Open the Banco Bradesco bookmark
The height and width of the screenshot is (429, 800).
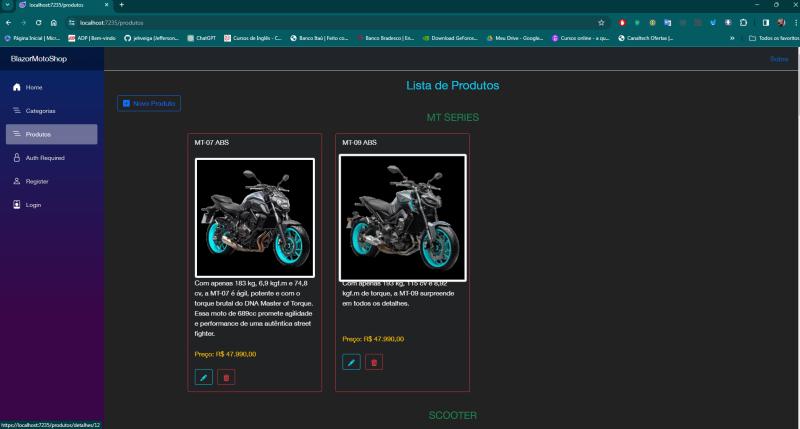click(x=386, y=38)
